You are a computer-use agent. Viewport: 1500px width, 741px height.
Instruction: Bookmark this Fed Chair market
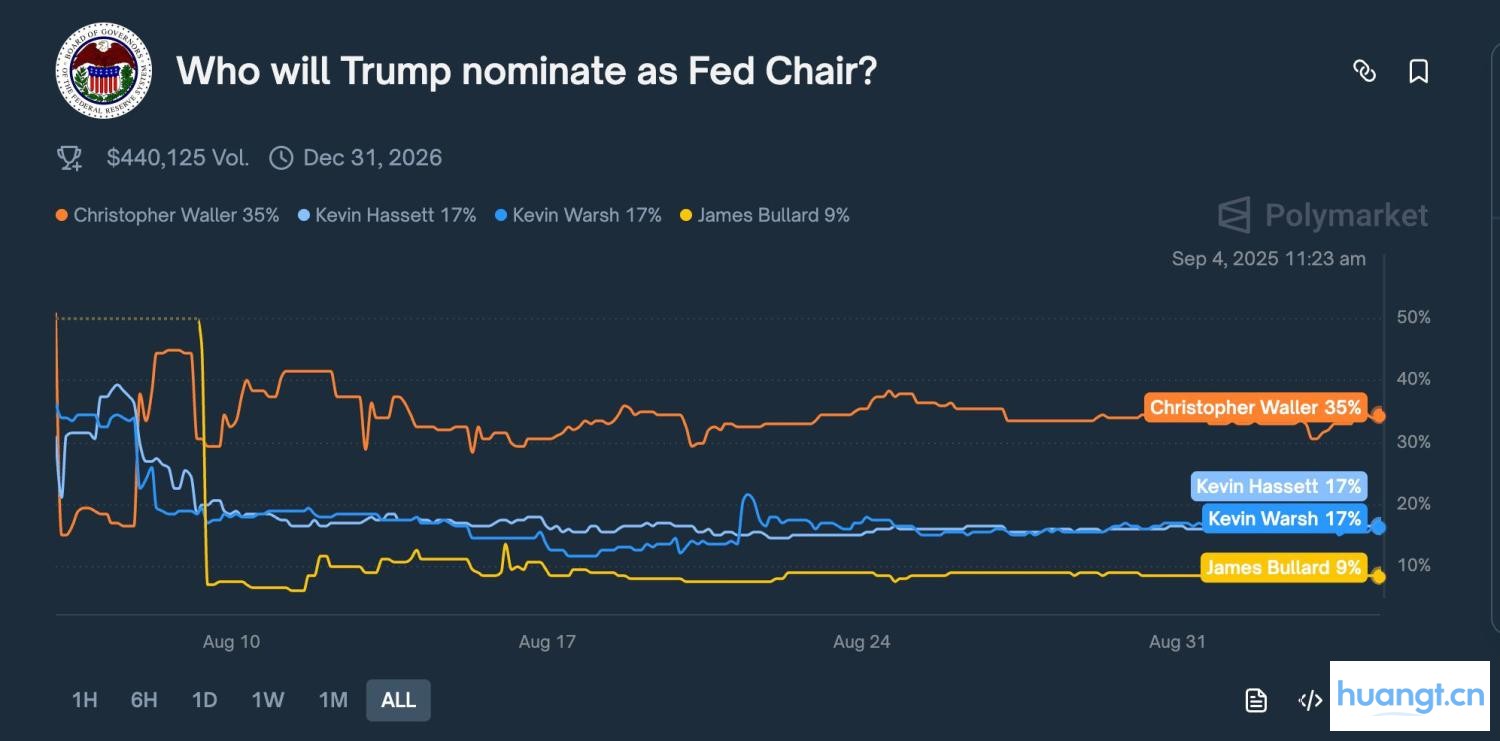pos(1418,71)
